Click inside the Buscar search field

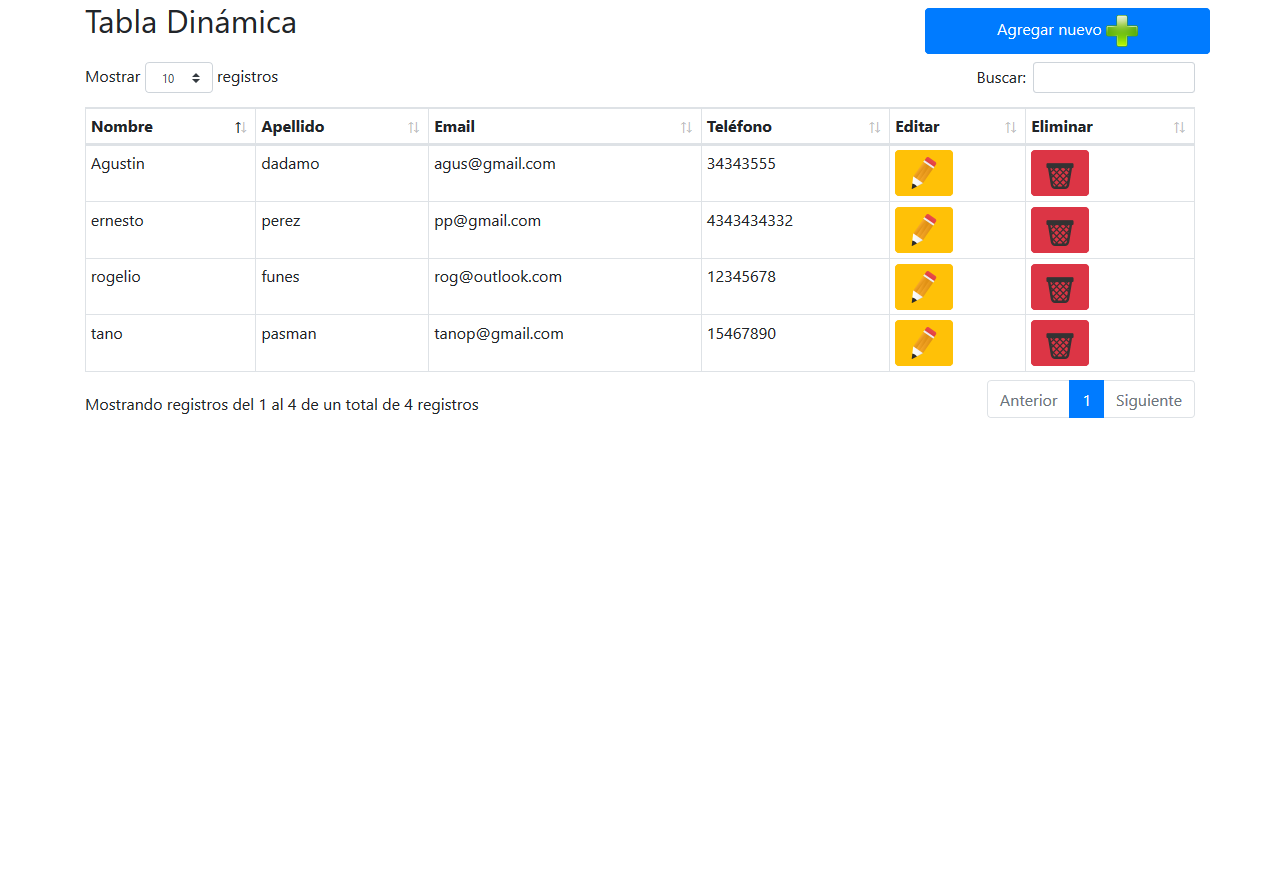click(x=1113, y=77)
